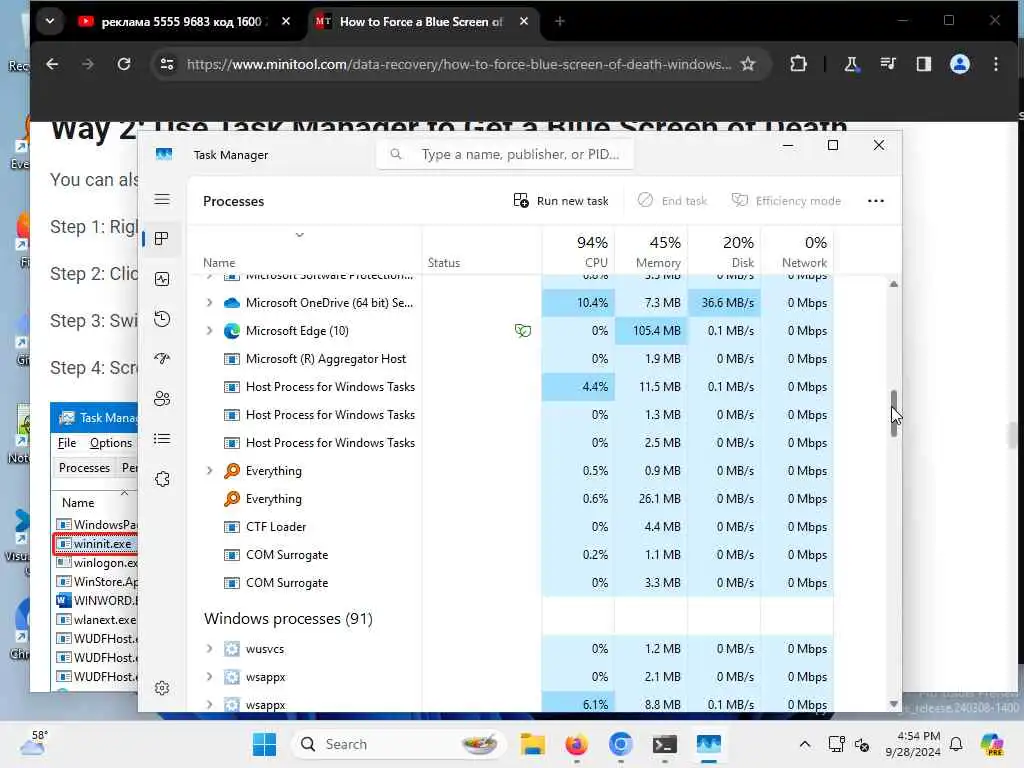Open Users page in Task Manager sidebar

pos(162,398)
